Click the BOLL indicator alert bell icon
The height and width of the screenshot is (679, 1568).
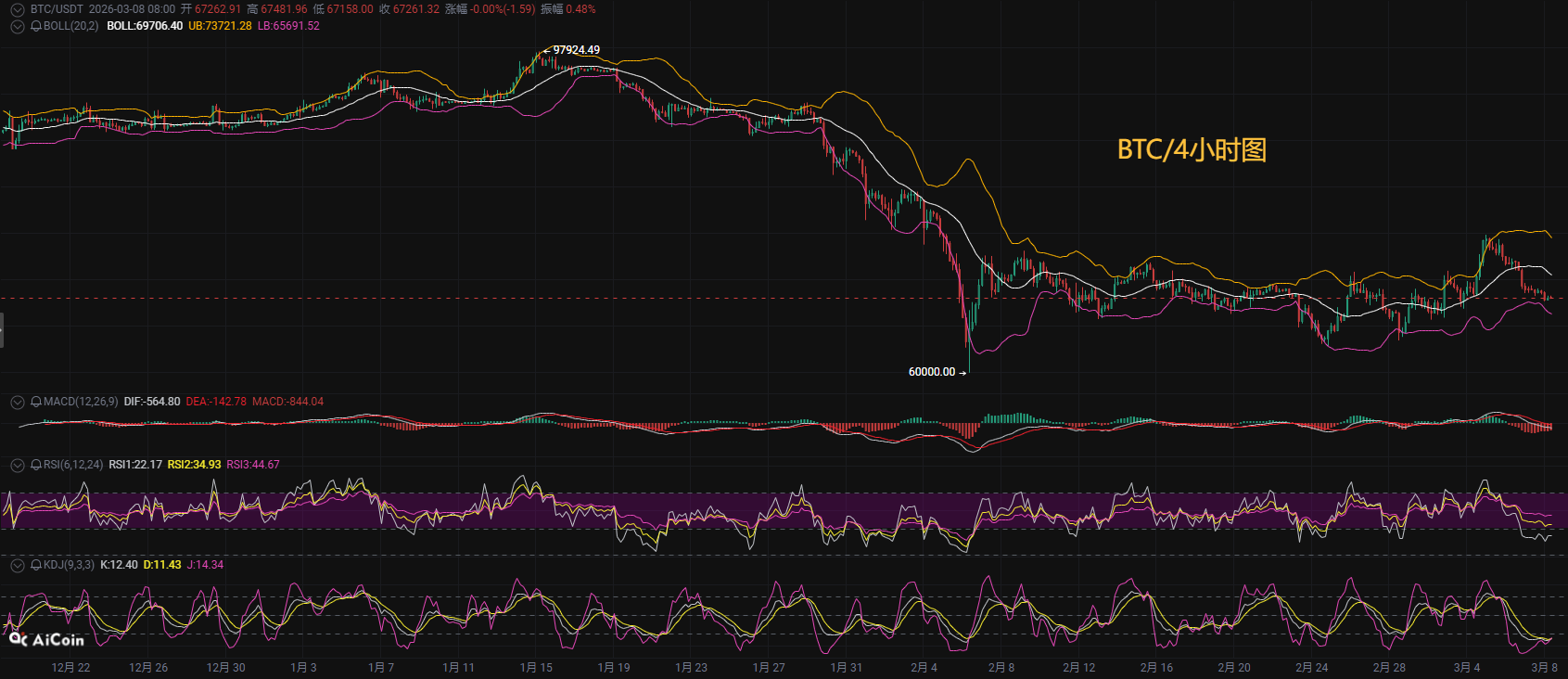[36, 26]
